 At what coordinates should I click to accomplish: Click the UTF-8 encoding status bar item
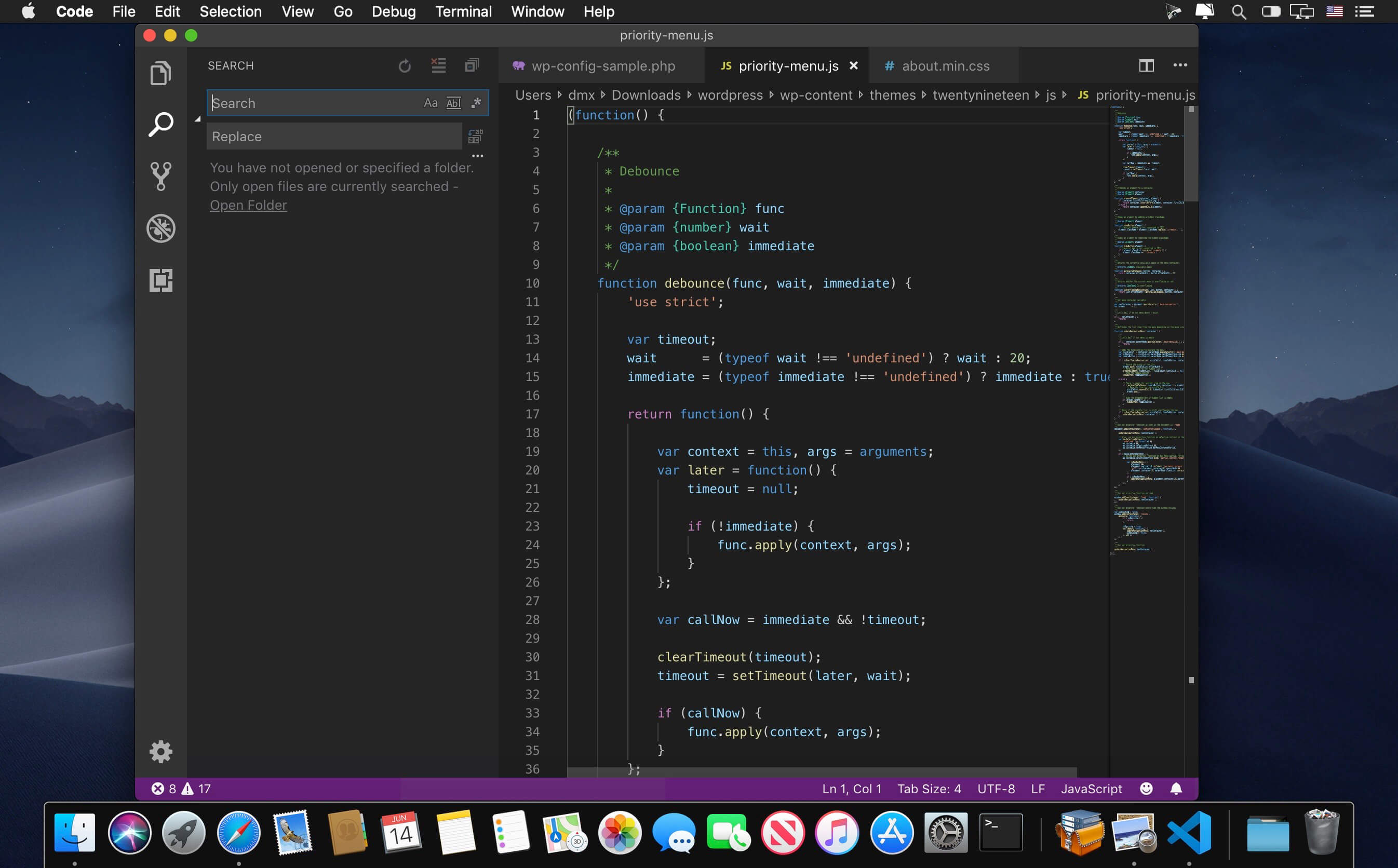(996, 788)
